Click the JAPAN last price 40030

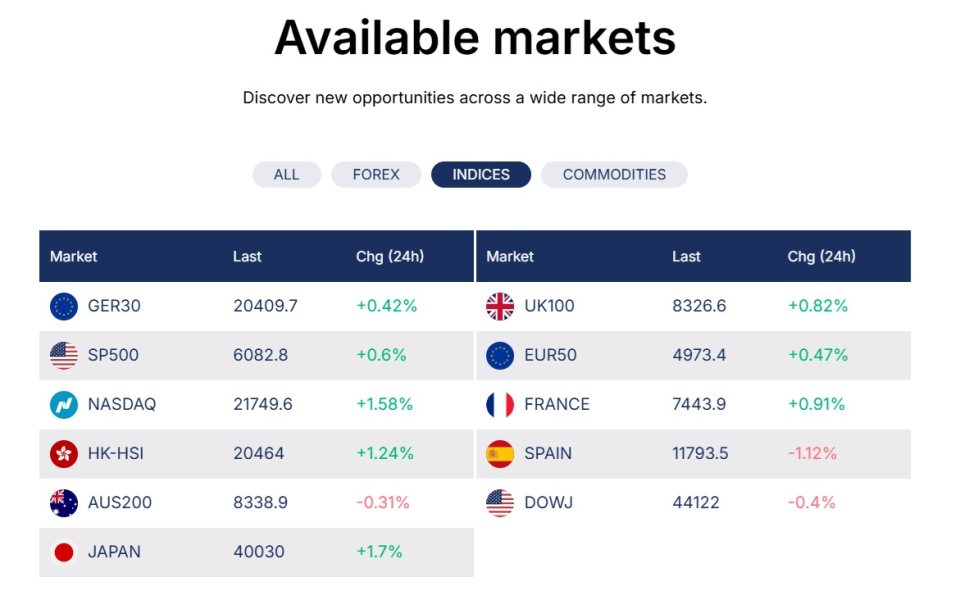(258, 551)
